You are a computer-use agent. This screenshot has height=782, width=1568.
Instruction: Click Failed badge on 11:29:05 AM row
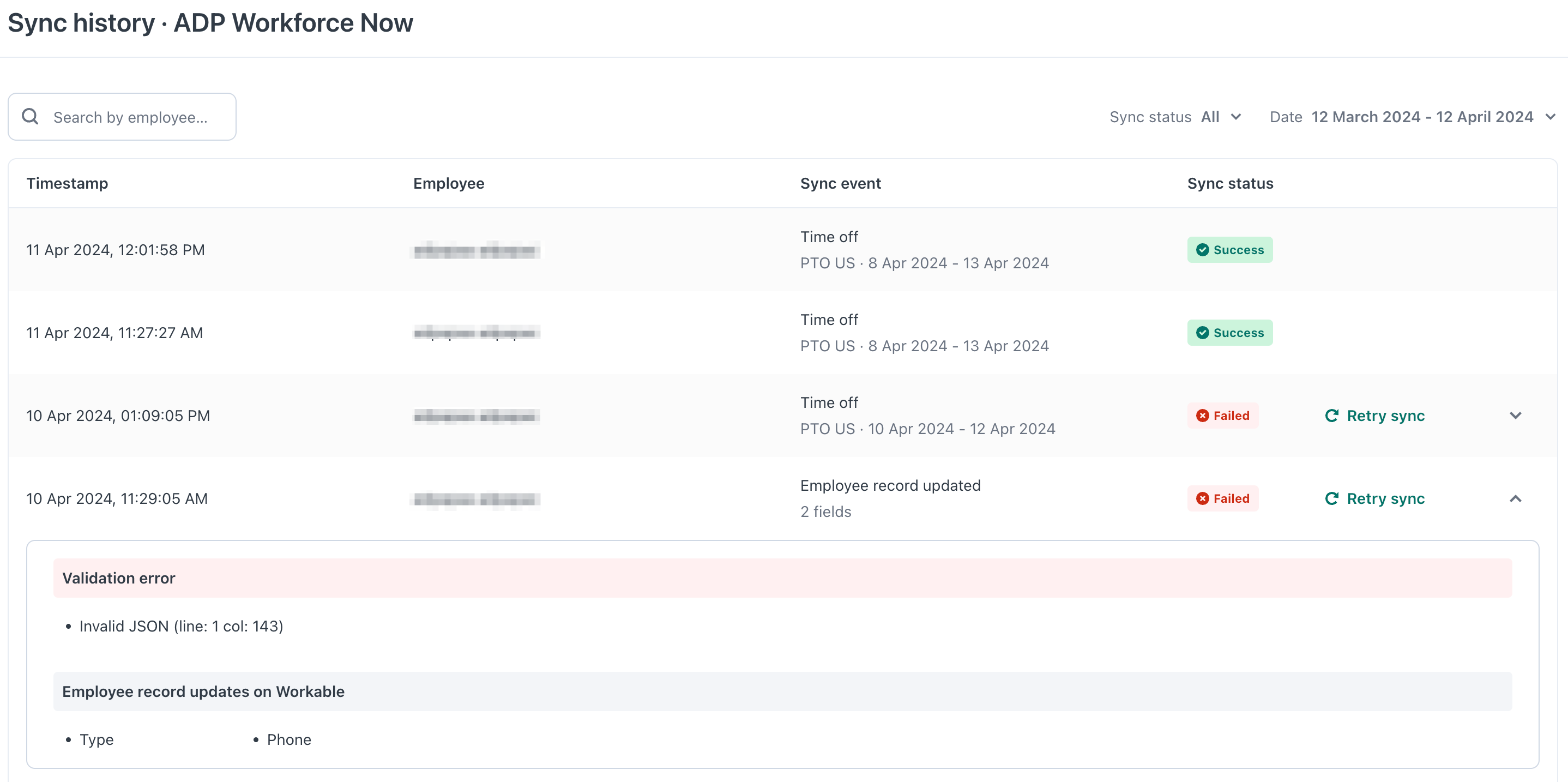click(x=1222, y=499)
